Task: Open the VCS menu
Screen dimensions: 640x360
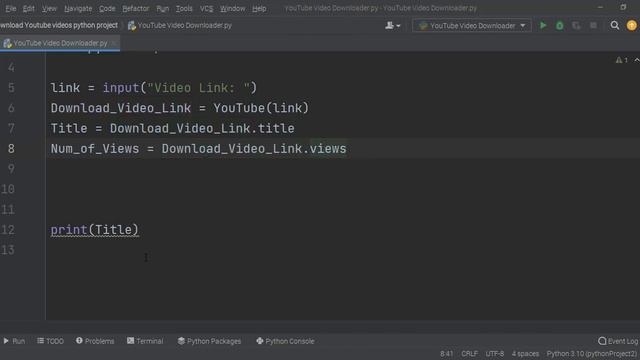Action: click(x=206, y=9)
